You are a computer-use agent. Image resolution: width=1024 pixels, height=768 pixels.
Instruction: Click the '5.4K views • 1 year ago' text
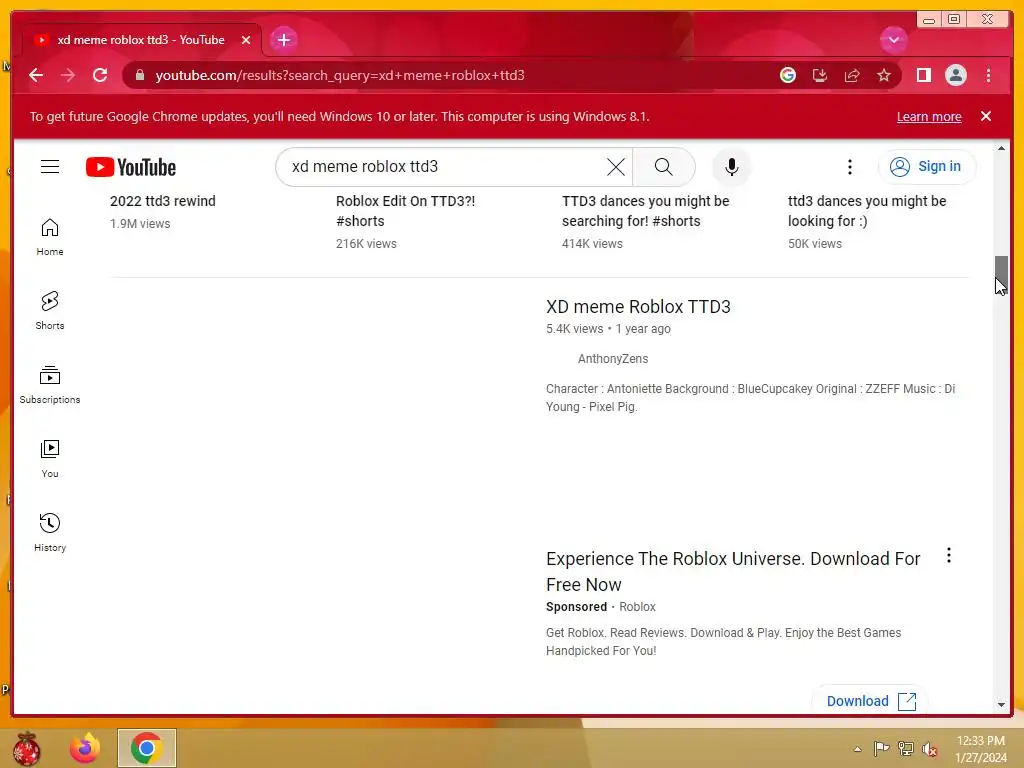click(x=608, y=328)
